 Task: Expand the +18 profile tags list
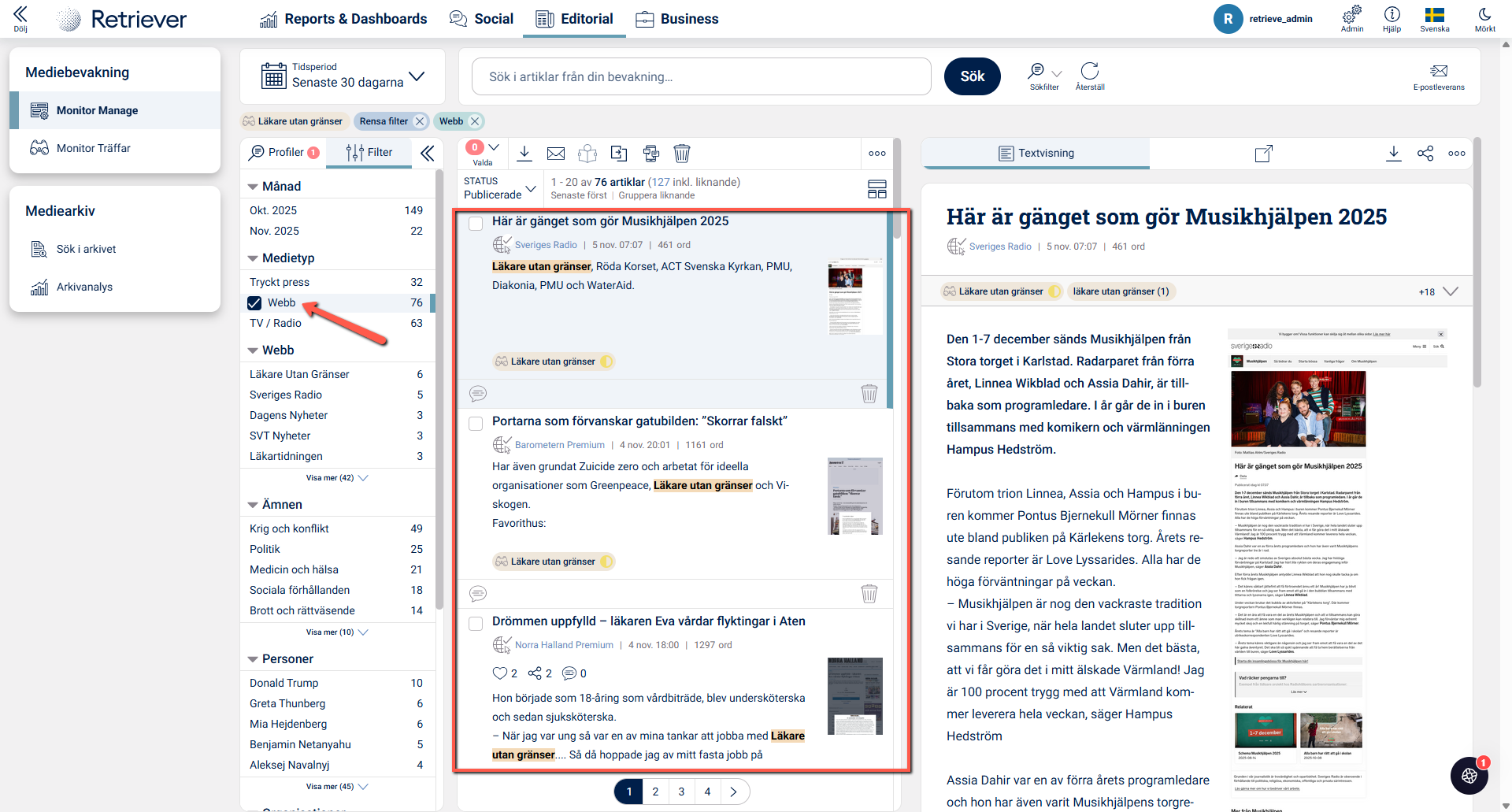point(1439,291)
